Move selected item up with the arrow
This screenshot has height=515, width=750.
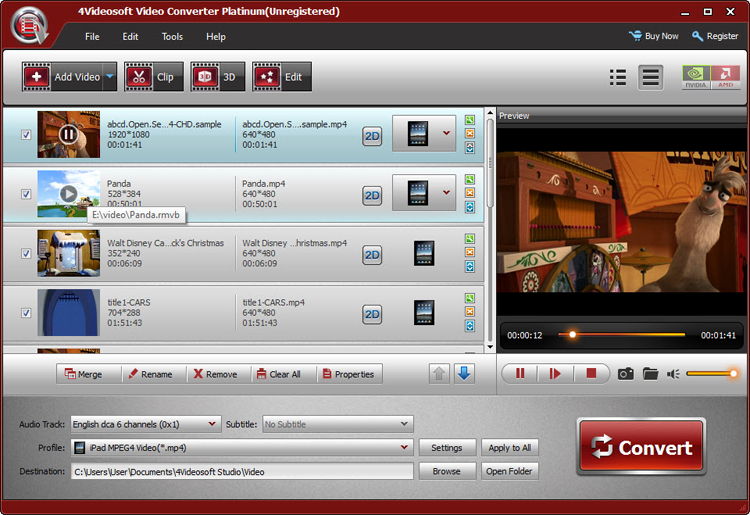tap(439, 373)
